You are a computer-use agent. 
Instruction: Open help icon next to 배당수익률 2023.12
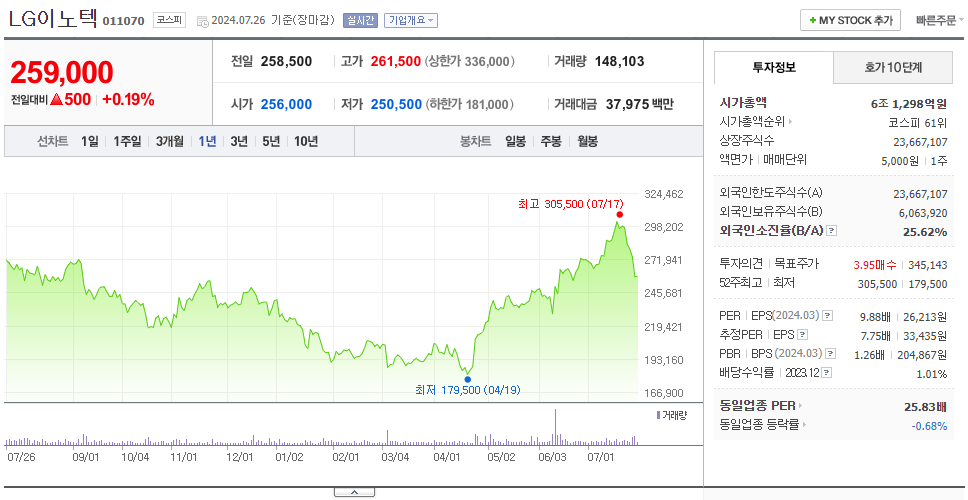tap(827, 373)
